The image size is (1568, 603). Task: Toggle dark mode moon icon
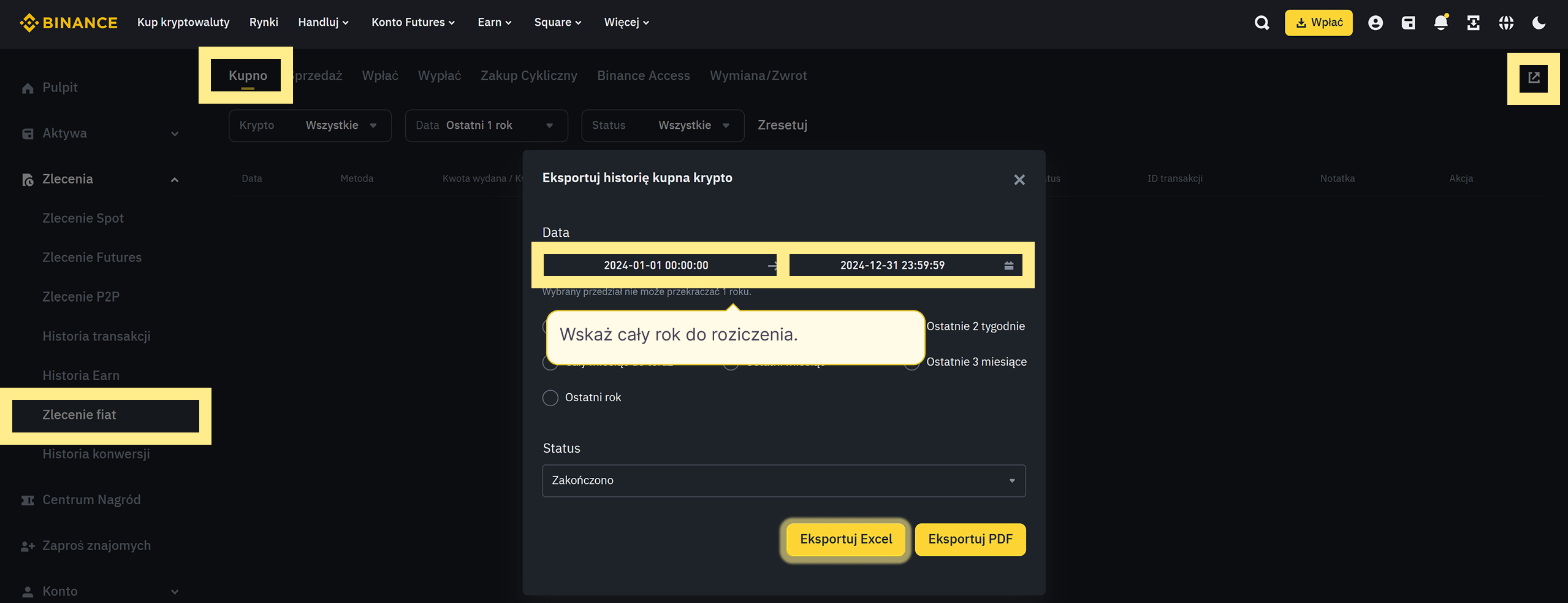point(1539,23)
